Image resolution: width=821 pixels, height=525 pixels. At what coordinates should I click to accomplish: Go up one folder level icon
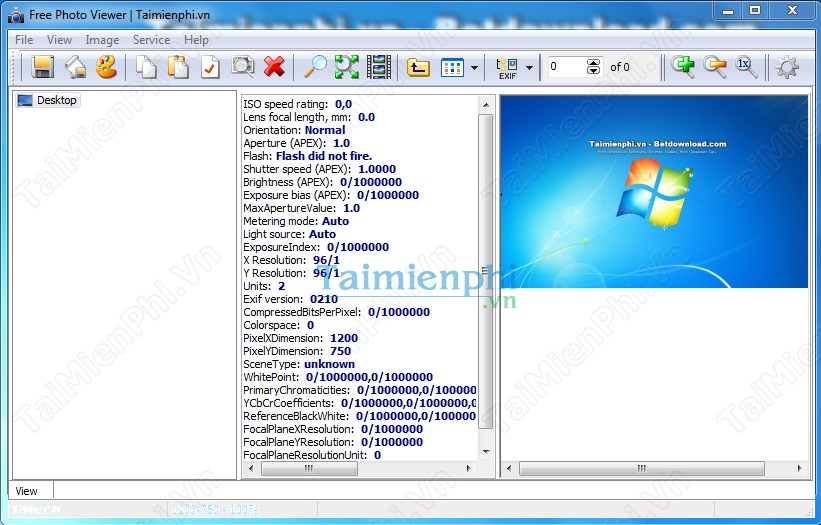coord(419,67)
